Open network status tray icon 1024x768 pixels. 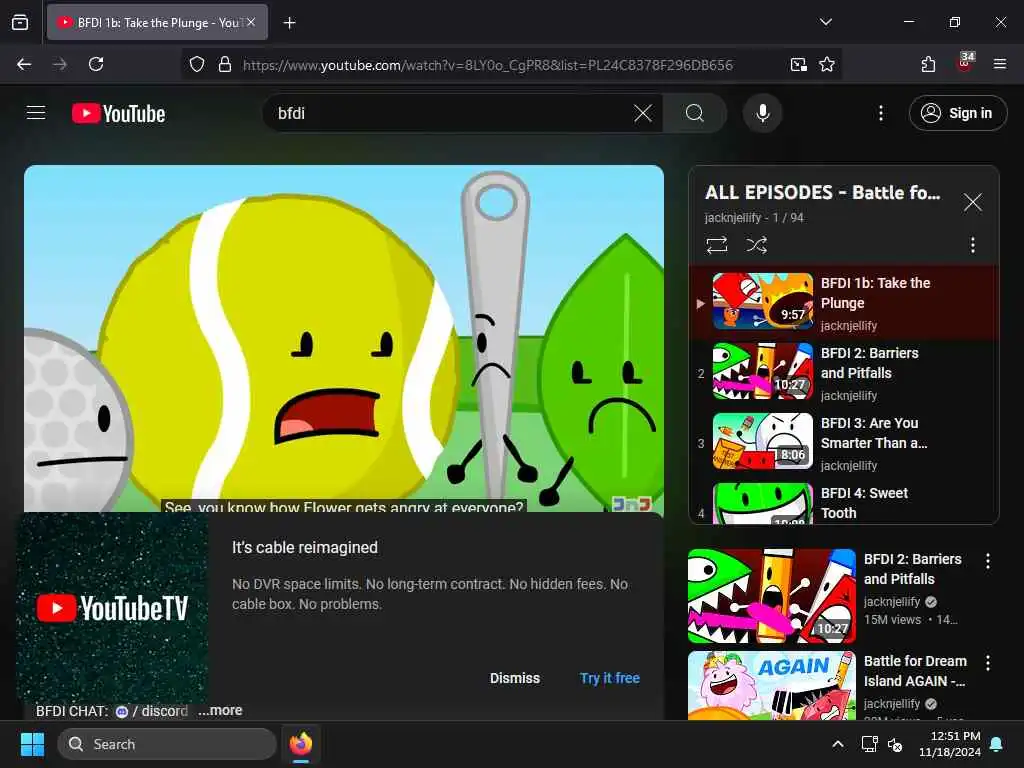pos(869,744)
